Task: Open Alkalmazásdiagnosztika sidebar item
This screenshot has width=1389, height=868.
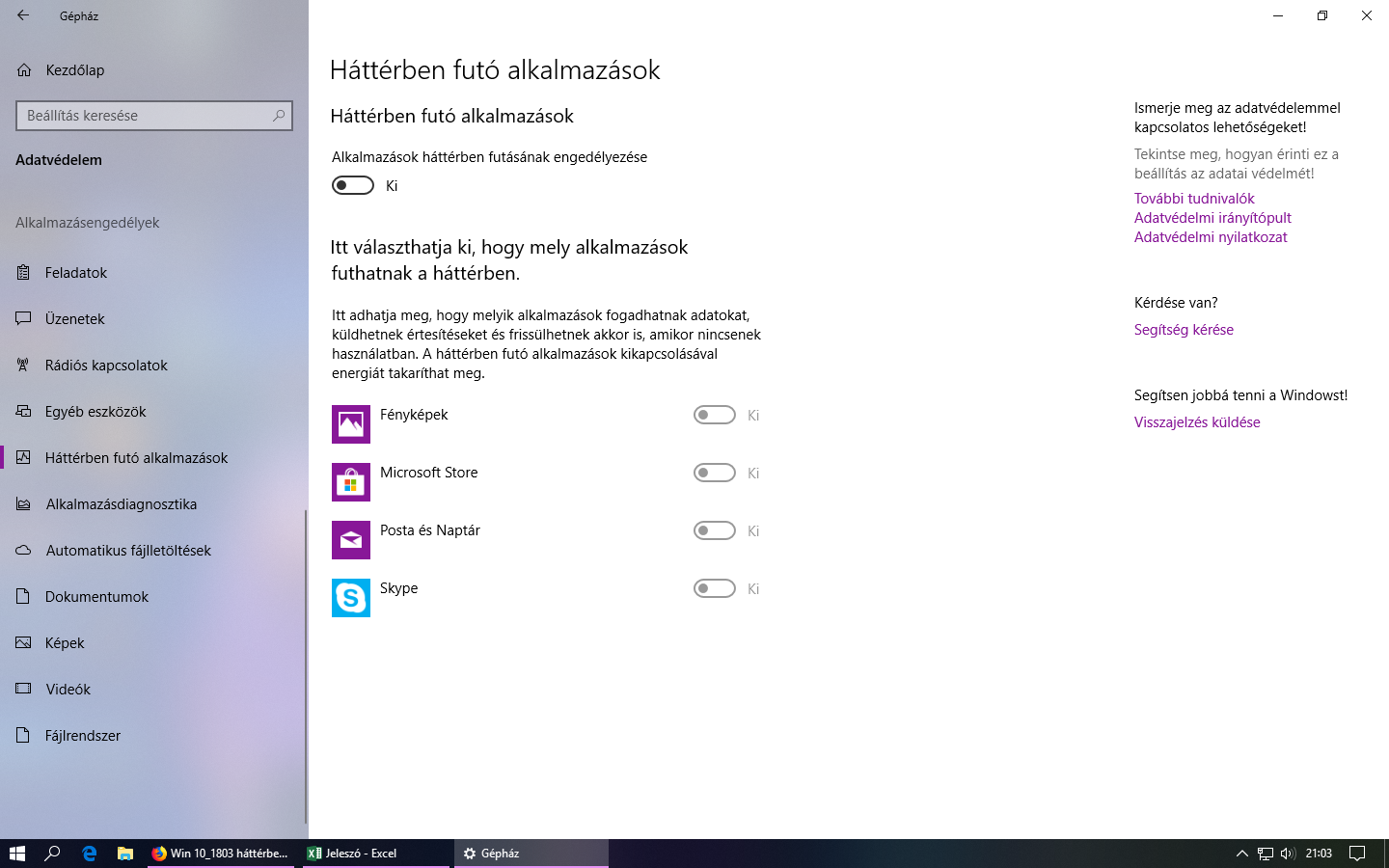Action: pos(154,504)
